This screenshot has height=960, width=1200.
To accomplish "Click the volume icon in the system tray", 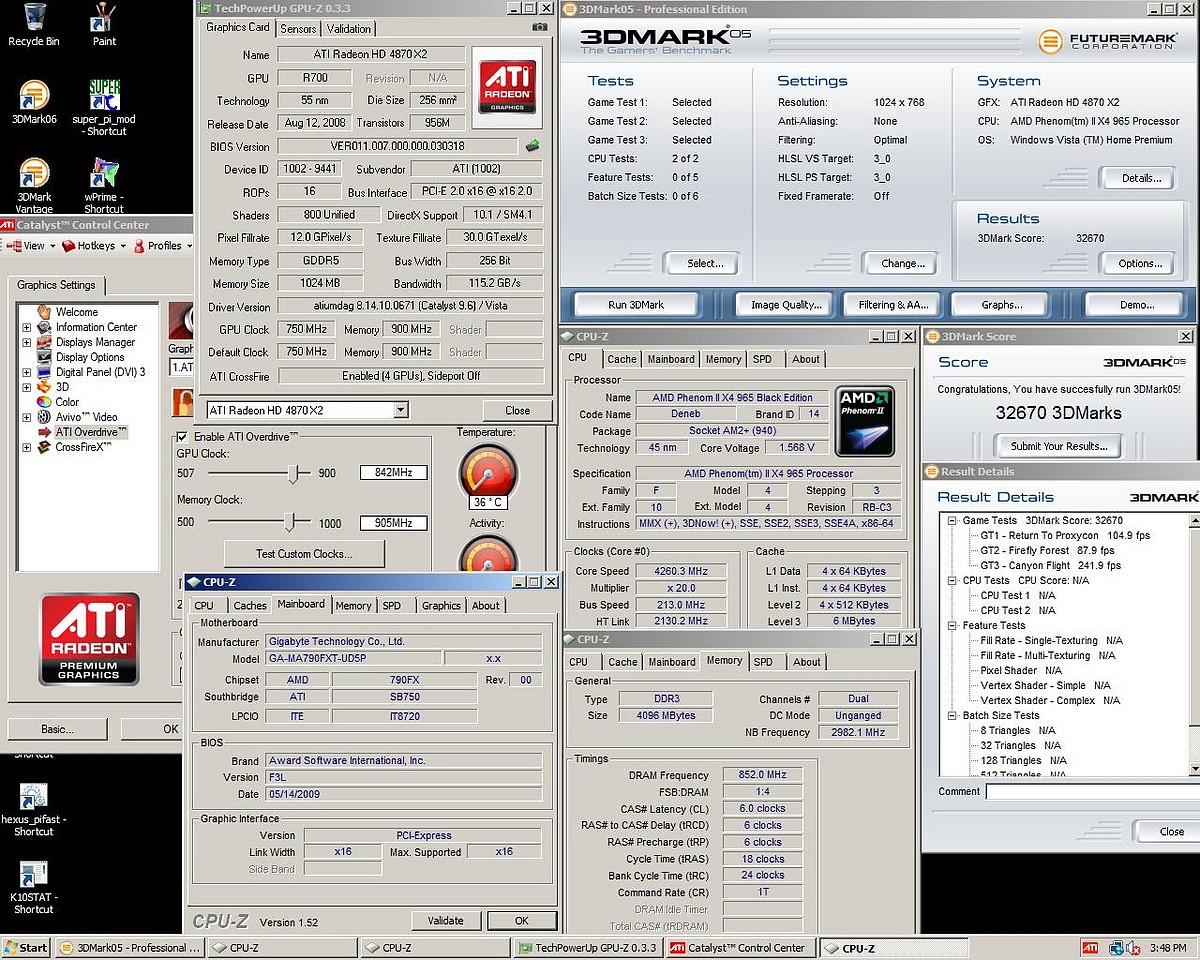I will click(x=1134, y=948).
